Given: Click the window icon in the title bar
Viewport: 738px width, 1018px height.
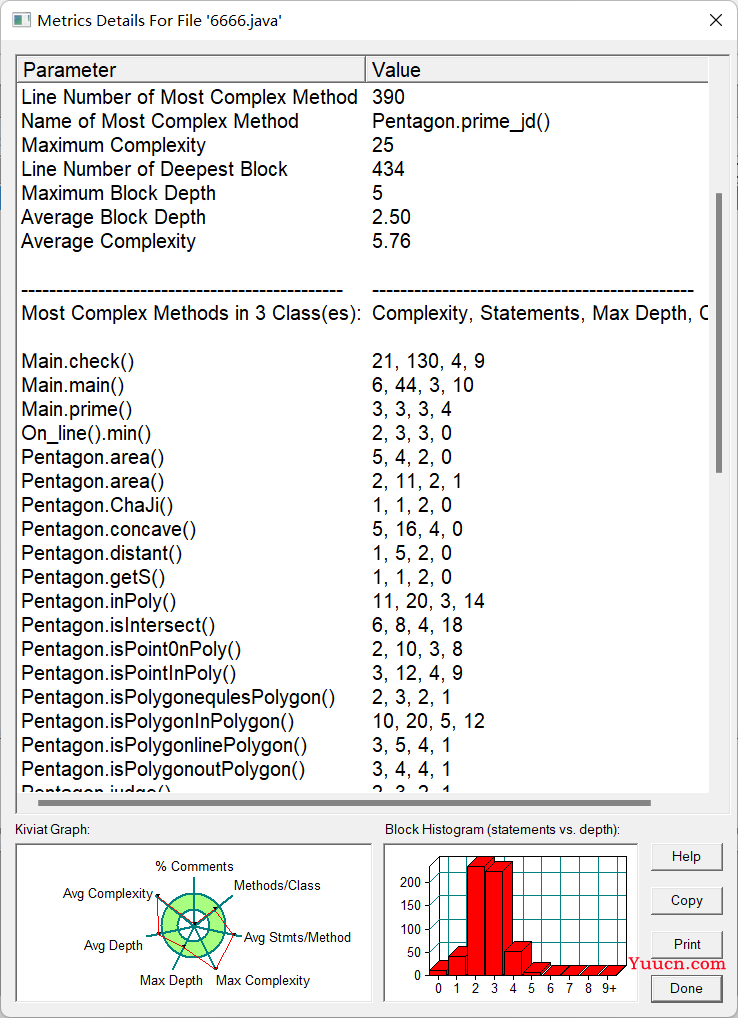Looking at the screenshot, I should [x=21, y=20].
